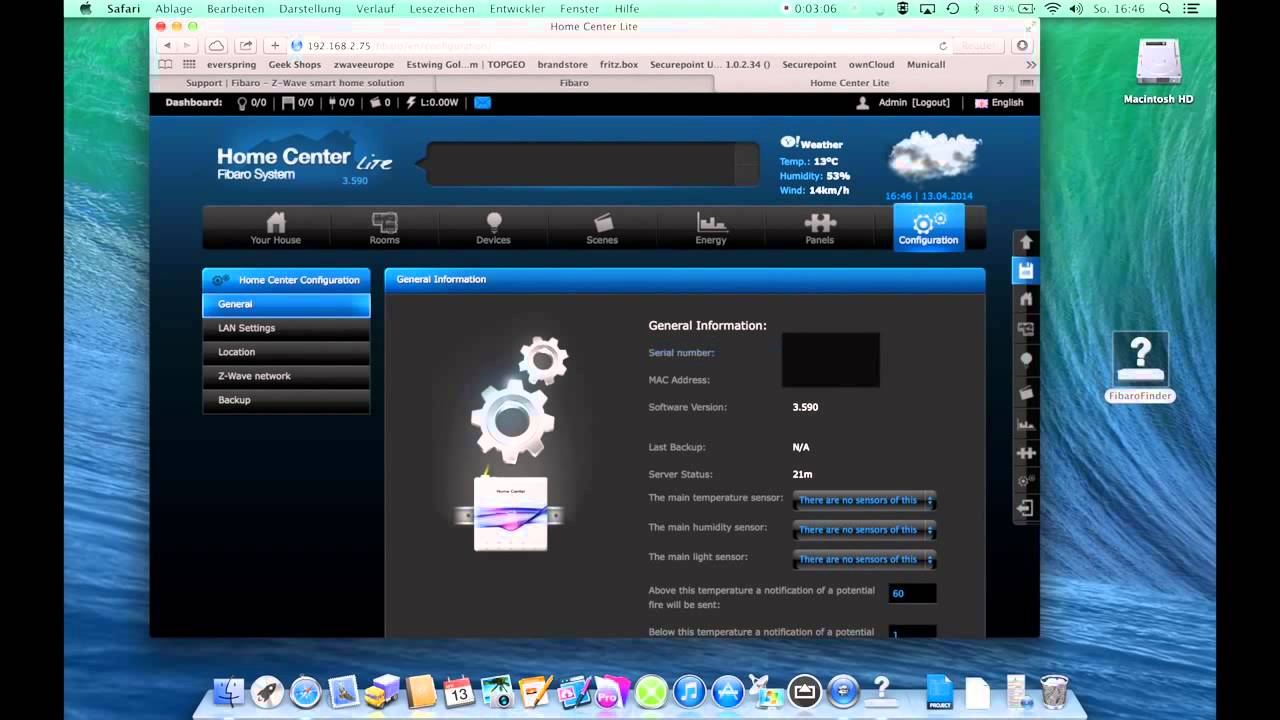The width and height of the screenshot is (1280, 720).
Task: Click Safari's share button
Action: pyautogui.click(x=245, y=45)
